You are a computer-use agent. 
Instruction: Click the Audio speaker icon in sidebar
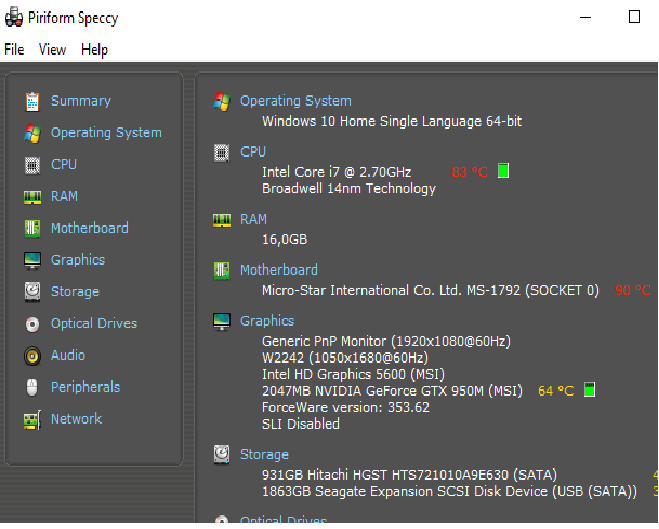tap(32, 356)
